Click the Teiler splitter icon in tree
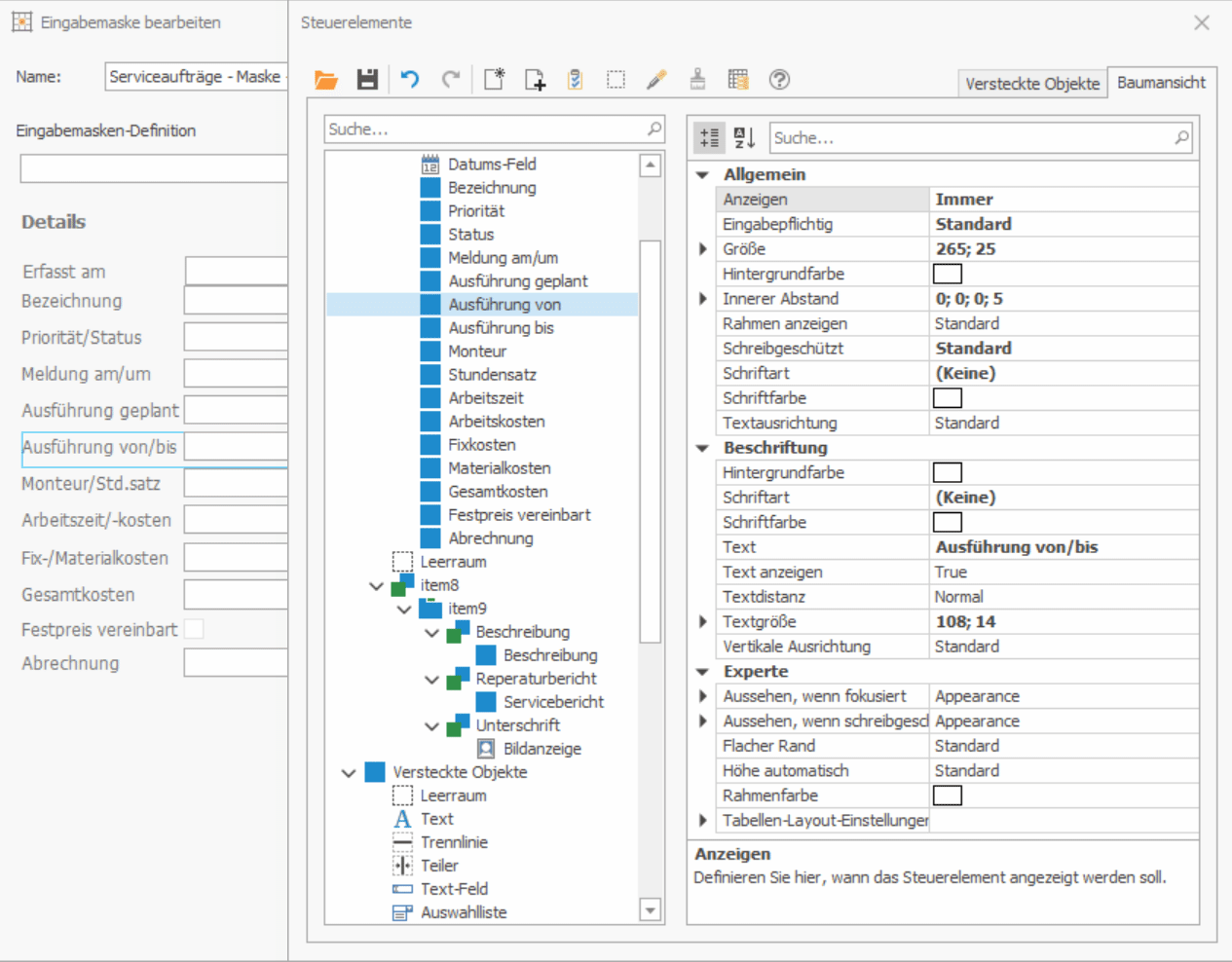The image size is (1232, 962). (x=403, y=866)
